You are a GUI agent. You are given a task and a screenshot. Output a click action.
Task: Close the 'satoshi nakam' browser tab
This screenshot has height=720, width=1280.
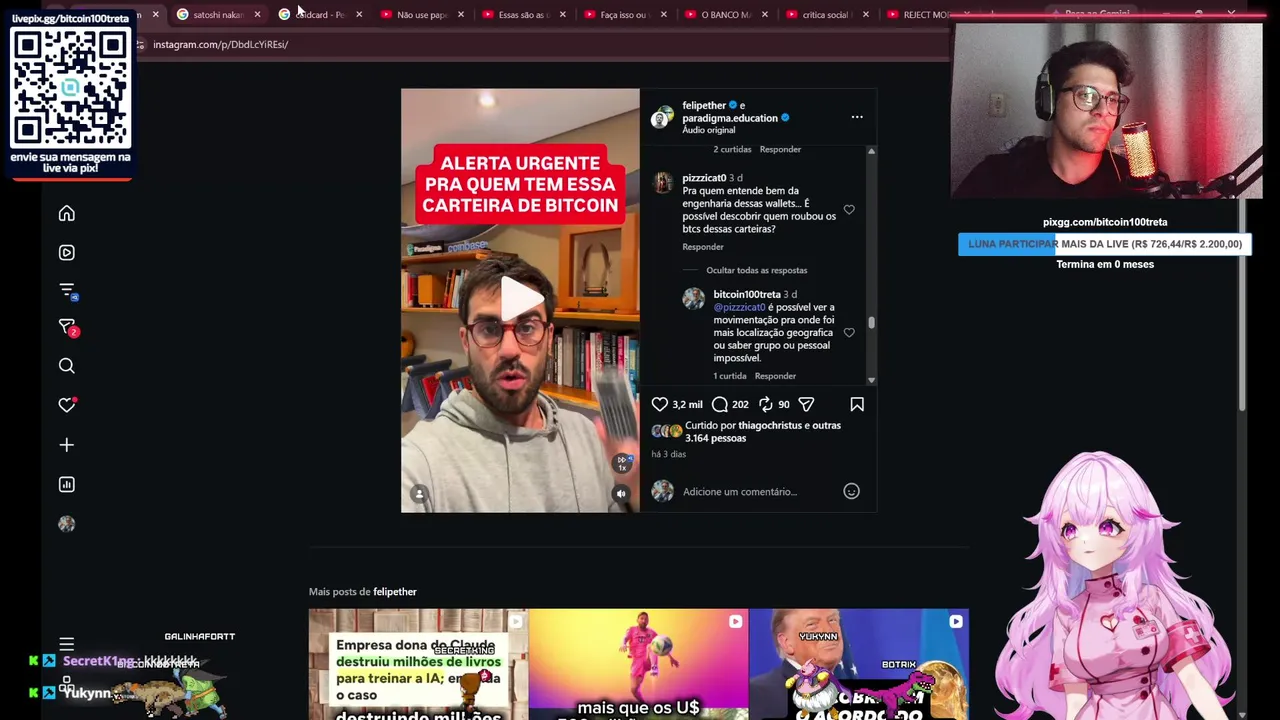coord(258,14)
